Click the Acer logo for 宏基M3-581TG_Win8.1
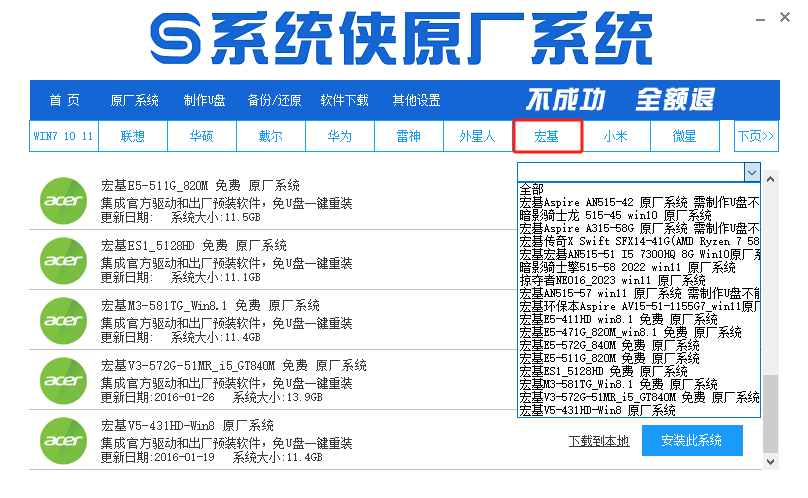The height and width of the screenshot is (498, 808). [63, 321]
